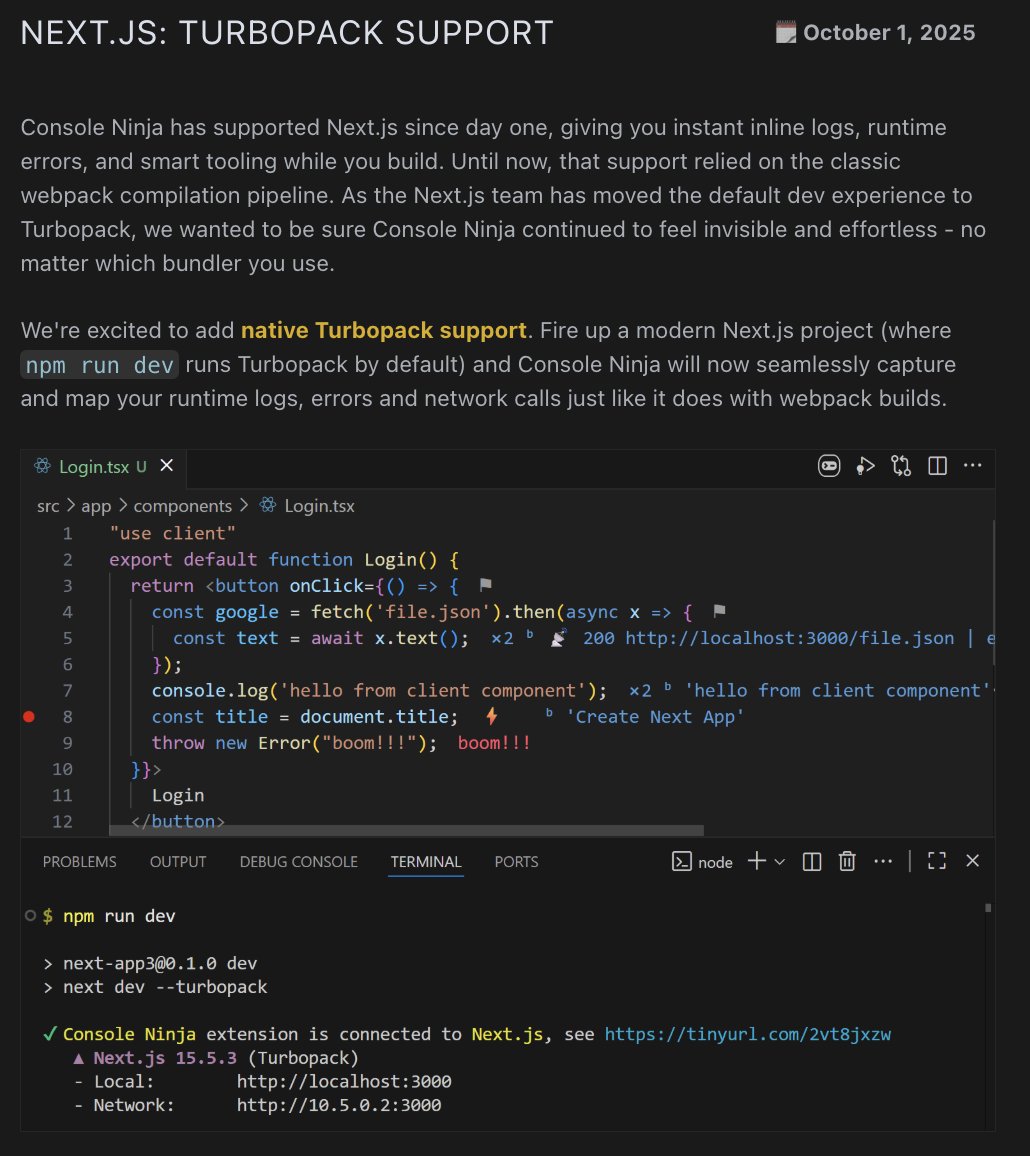
Task: Click the inline 'Create Next App' value
Action: (x=655, y=717)
